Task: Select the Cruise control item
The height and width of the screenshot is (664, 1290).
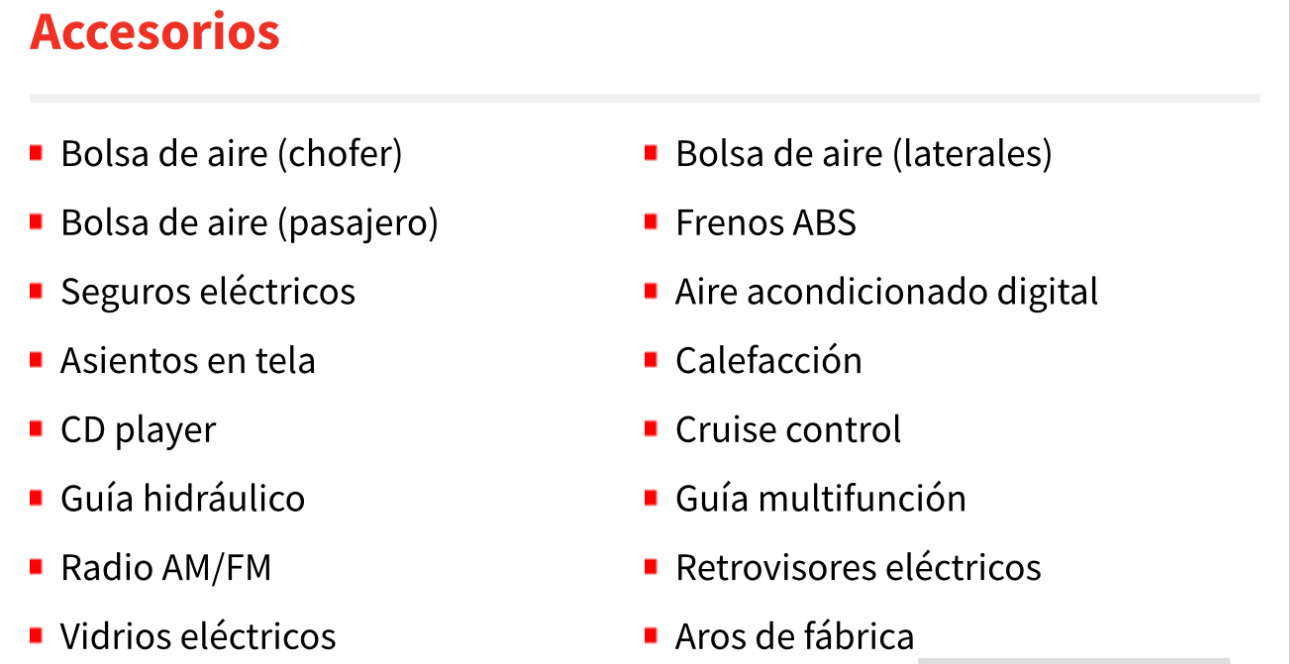Action: 788,430
